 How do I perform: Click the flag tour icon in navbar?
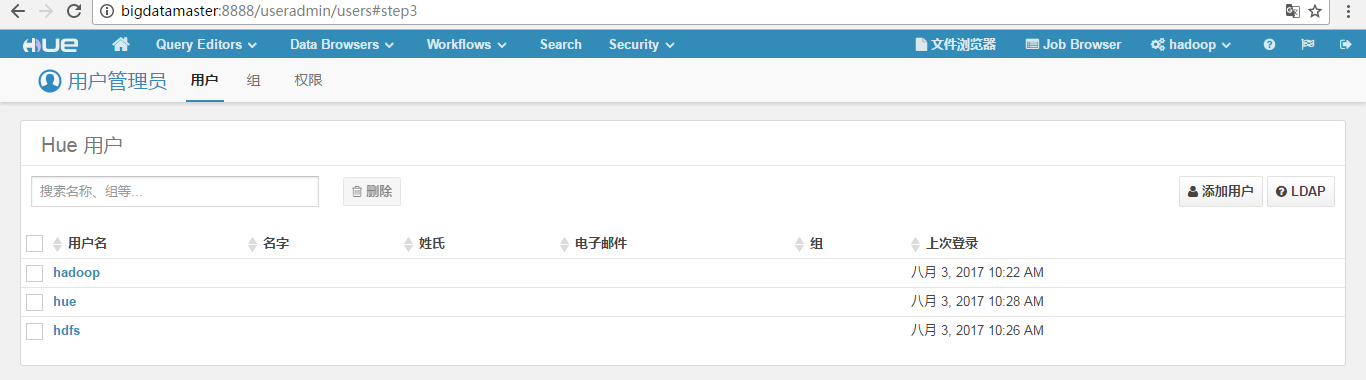click(x=1307, y=45)
